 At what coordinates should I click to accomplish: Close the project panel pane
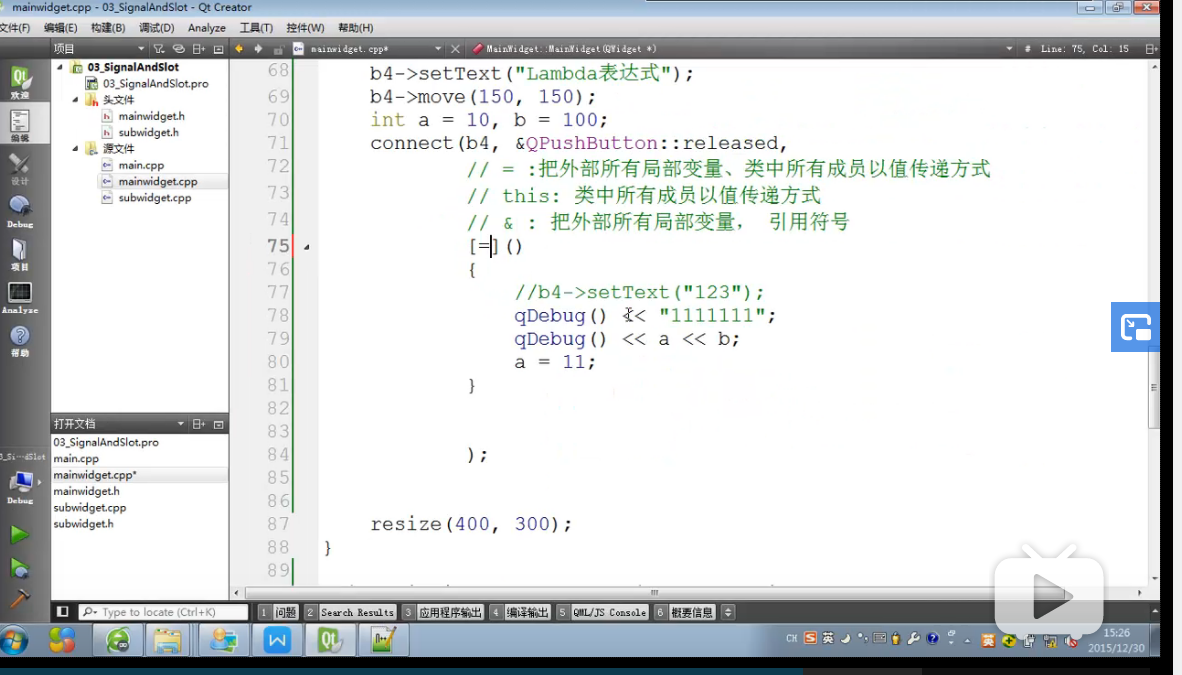pyautogui.click(x=219, y=48)
